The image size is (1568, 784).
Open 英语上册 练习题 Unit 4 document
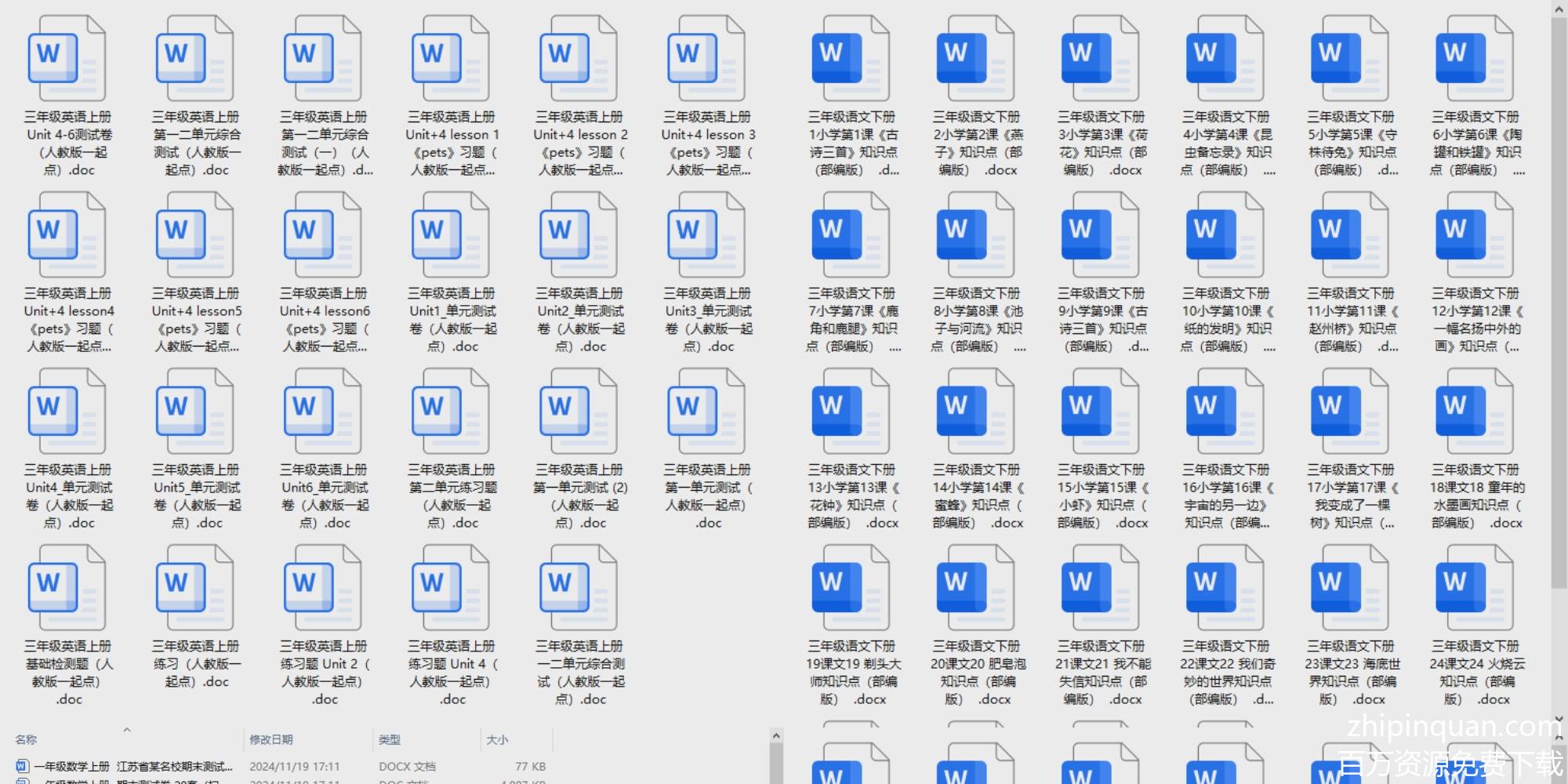(x=451, y=587)
